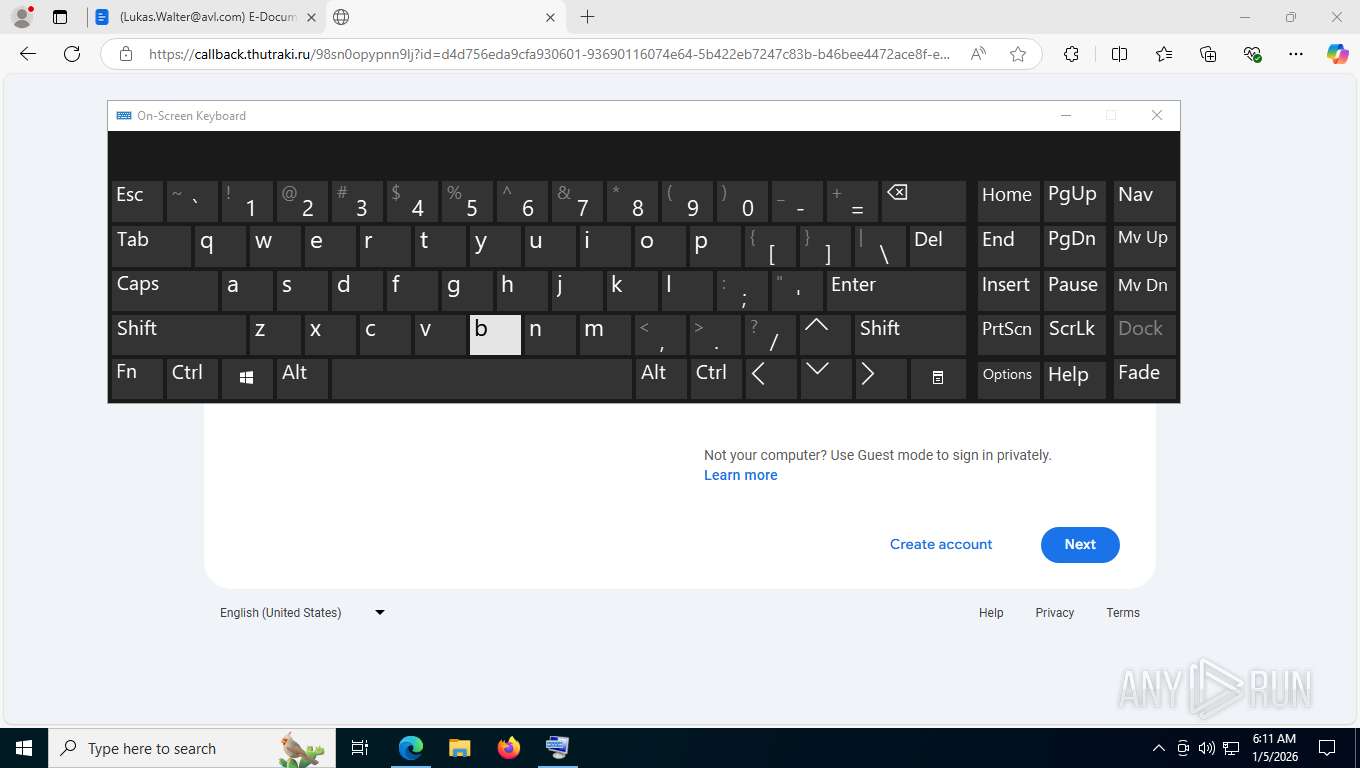Launch Edge from the taskbar

coord(411,748)
